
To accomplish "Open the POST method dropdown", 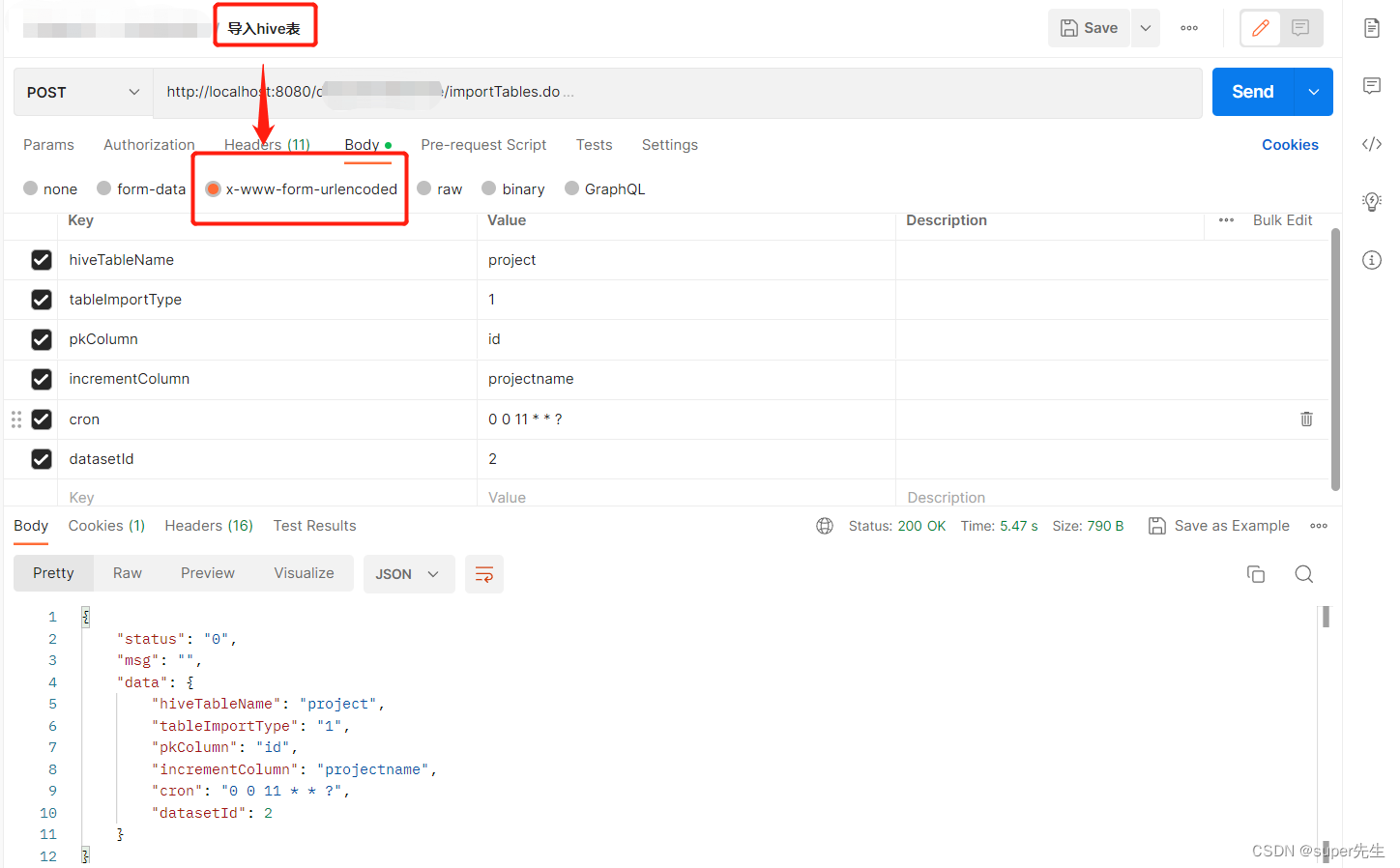I will click(83, 92).
